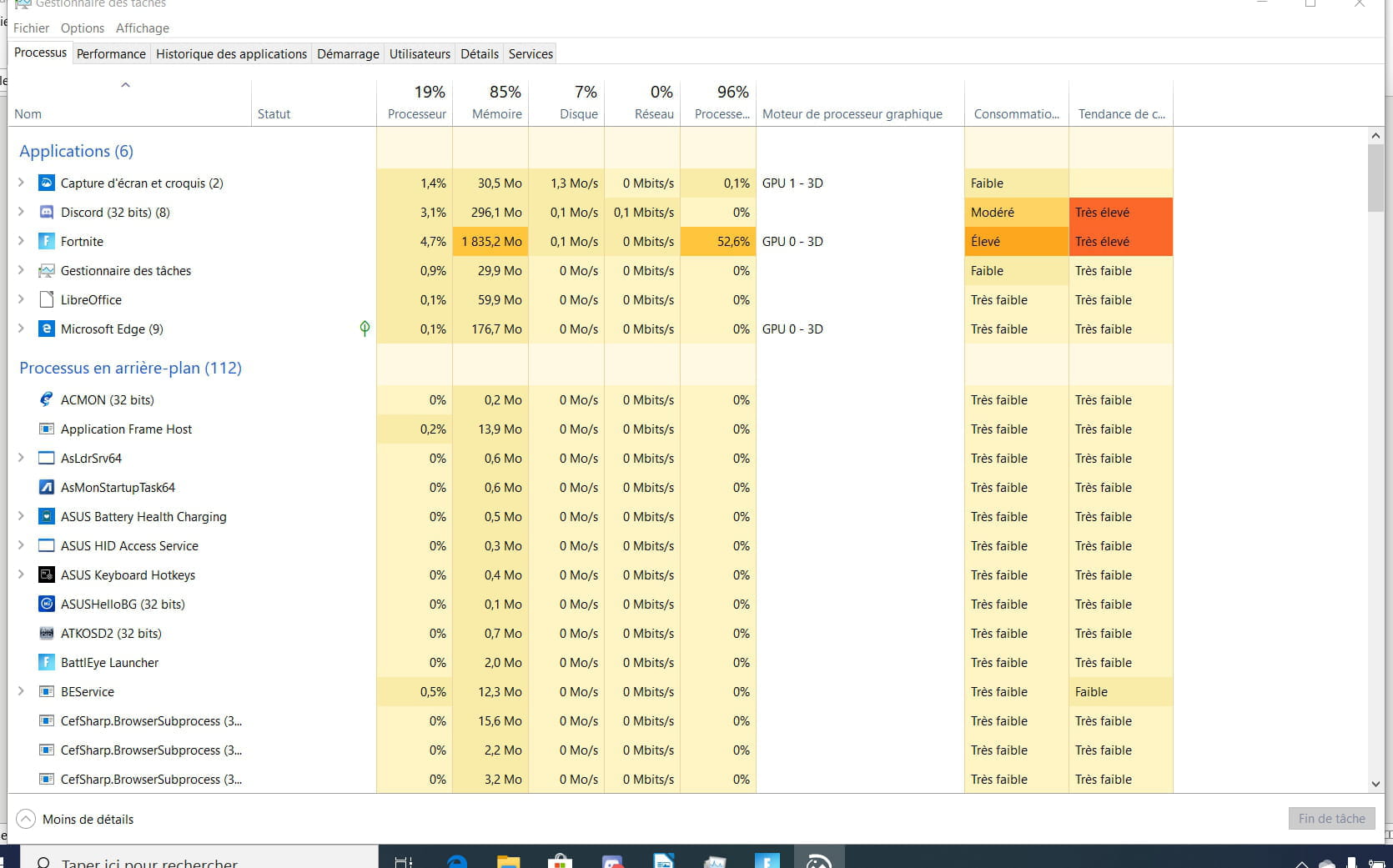The image size is (1393, 868).
Task: Sort by the Statut column header
Action: pos(314,103)
